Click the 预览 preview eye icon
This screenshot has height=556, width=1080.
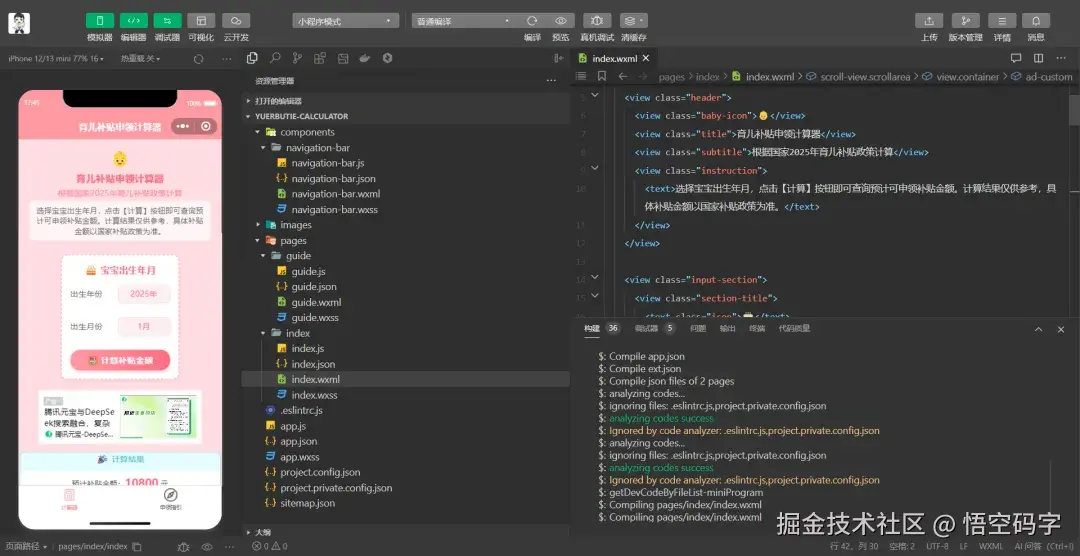coord(561,21)
